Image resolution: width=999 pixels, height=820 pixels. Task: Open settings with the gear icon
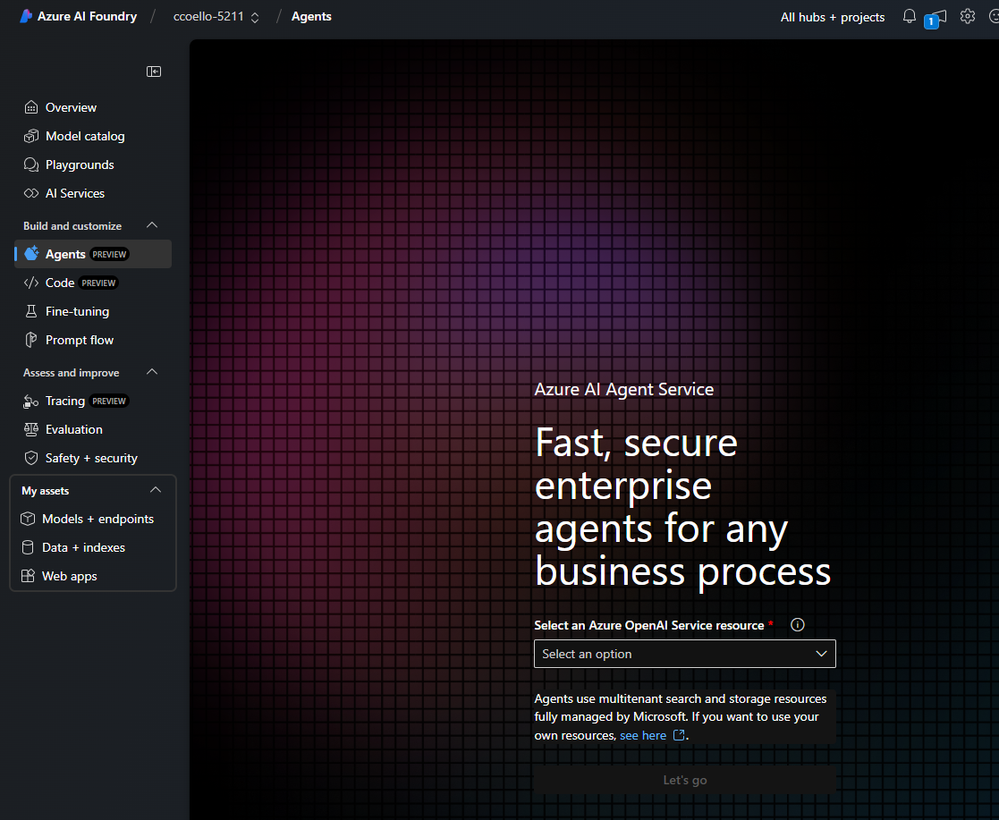[967, 17]
